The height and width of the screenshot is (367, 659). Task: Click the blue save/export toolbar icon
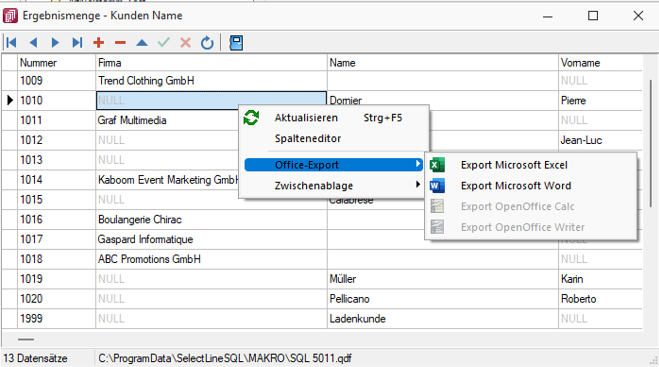tap(236, 42)
